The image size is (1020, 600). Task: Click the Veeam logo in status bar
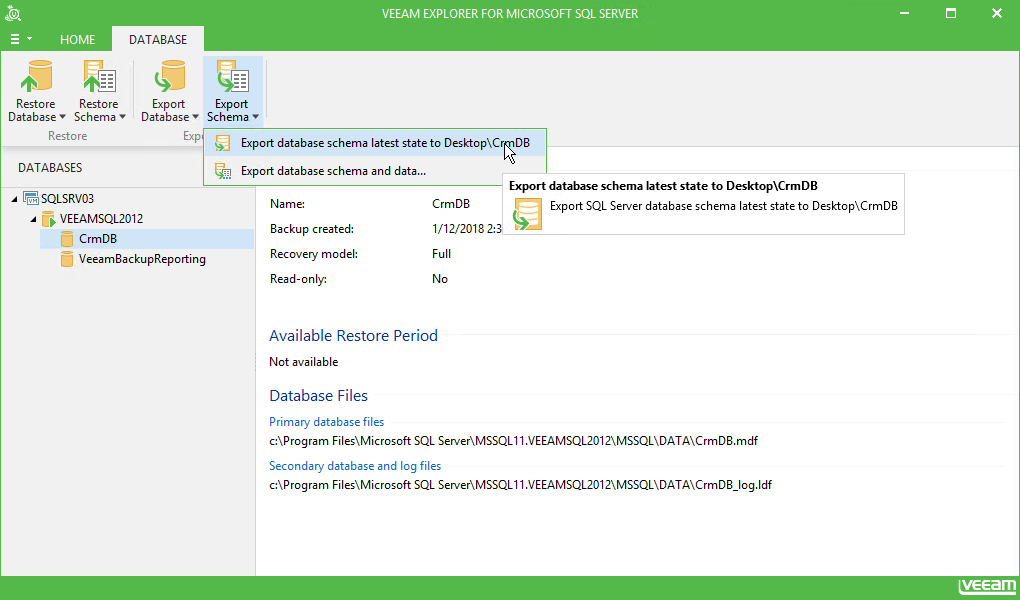(987, 586)
